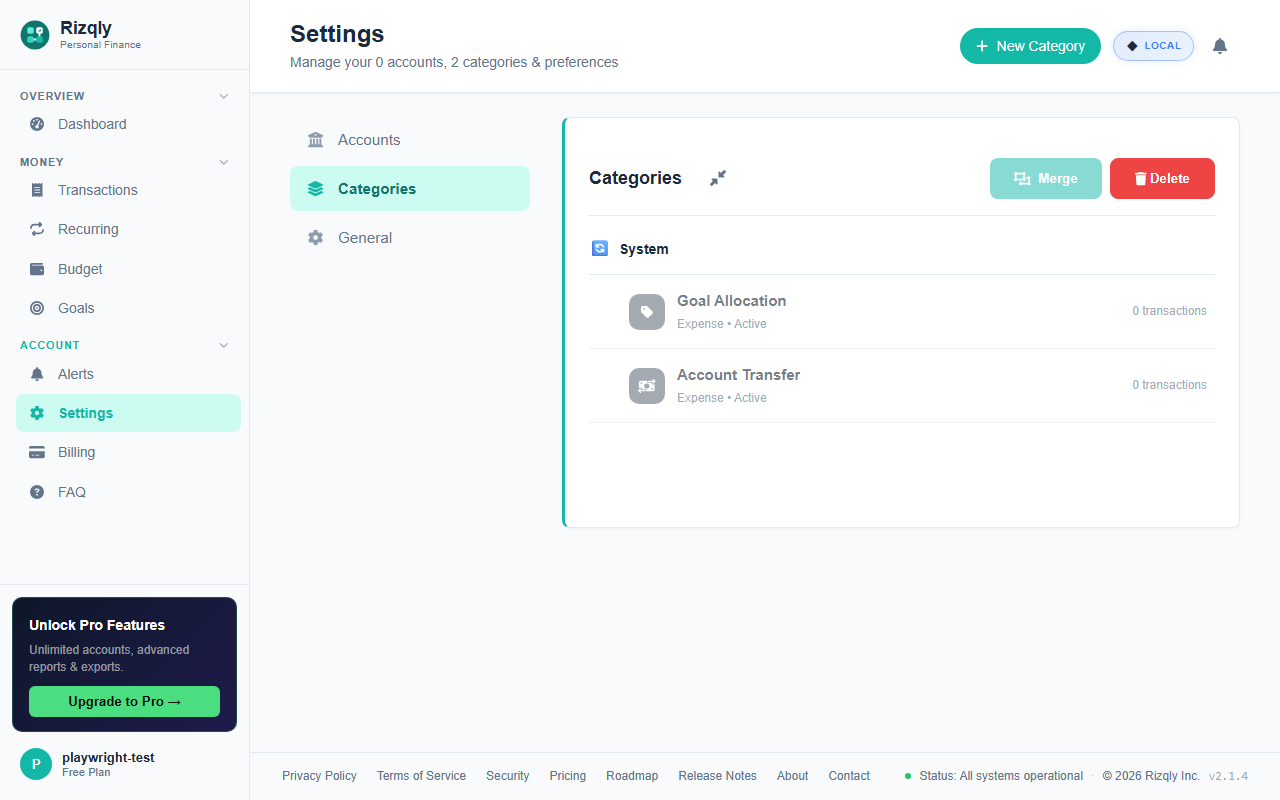This screenshot has width=1280, height=800.
Task: Click Upgrade to Pro button
Action: 124,701
